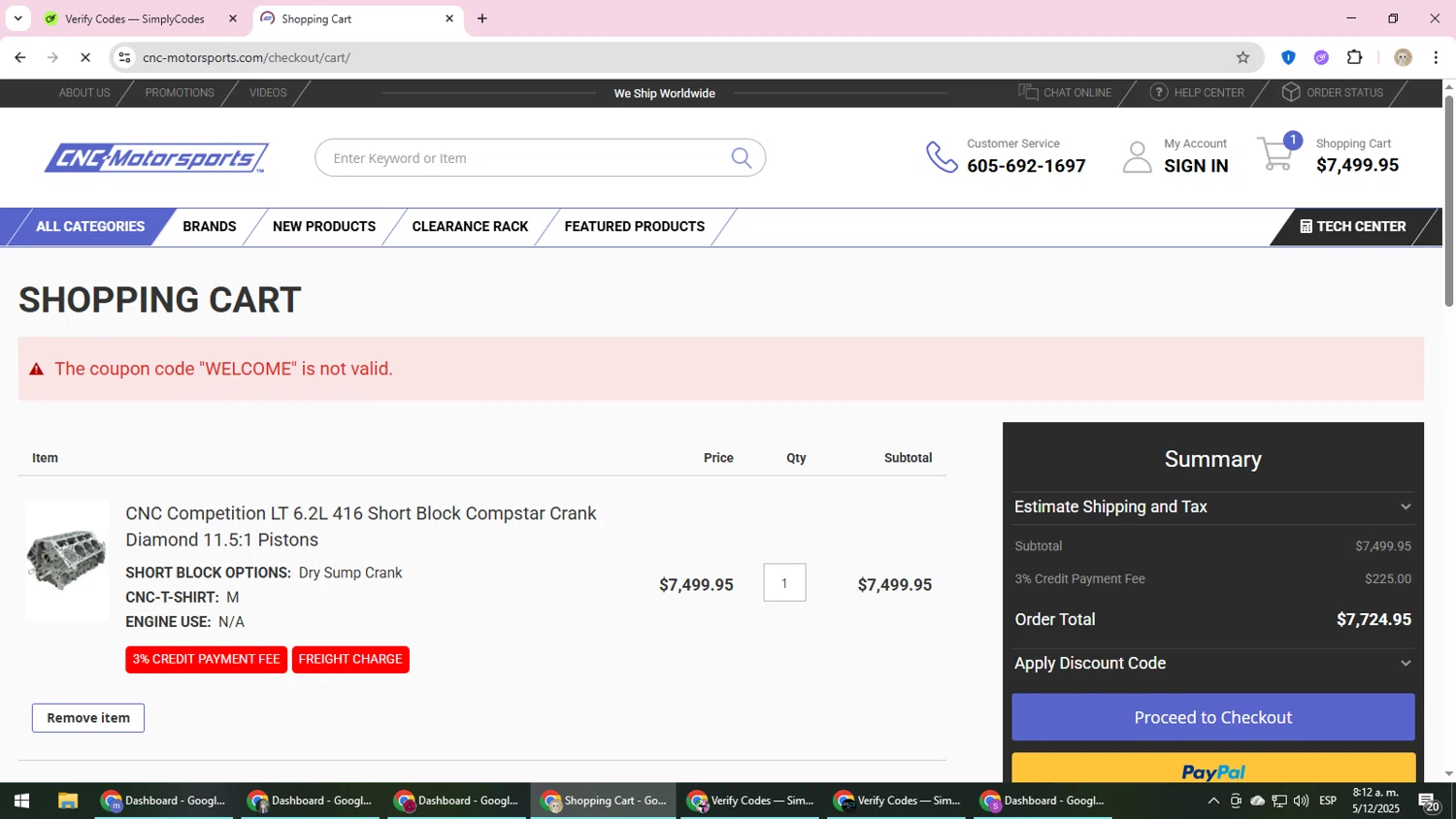Click the VIDEOS link
The height and width of the screenshot is (819, 1456).
coord(268,92)
